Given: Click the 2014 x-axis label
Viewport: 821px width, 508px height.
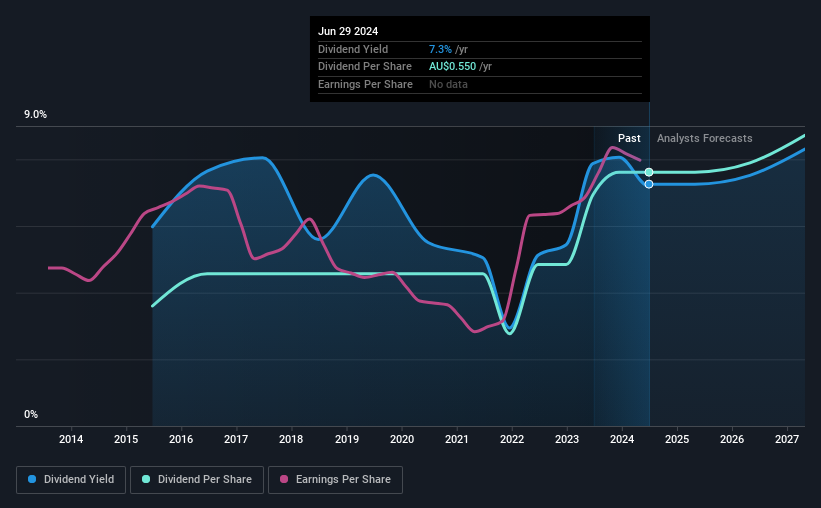Looking at the screenshot, I should (71, 439).
